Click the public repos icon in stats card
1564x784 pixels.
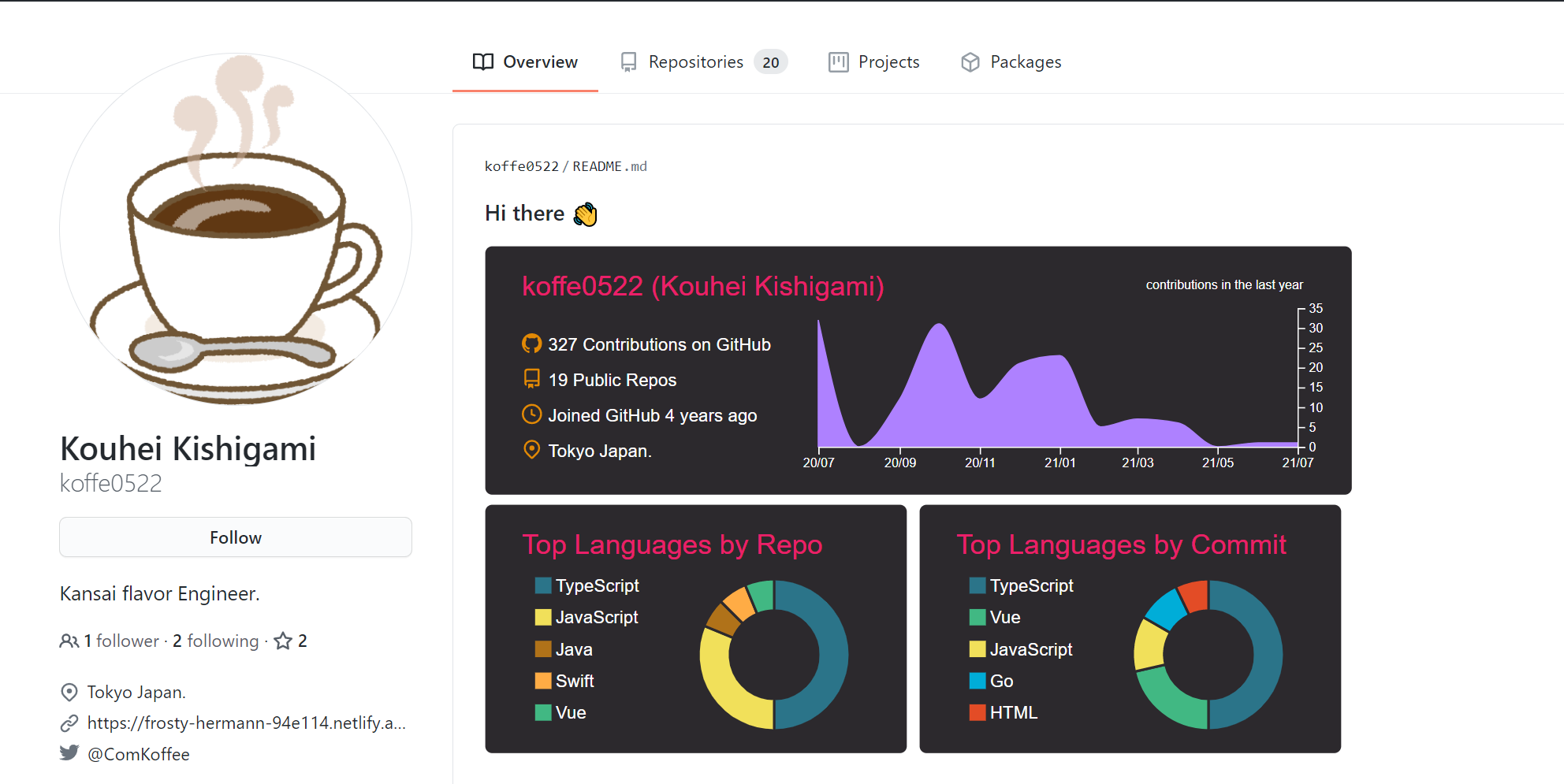point(532,379)
